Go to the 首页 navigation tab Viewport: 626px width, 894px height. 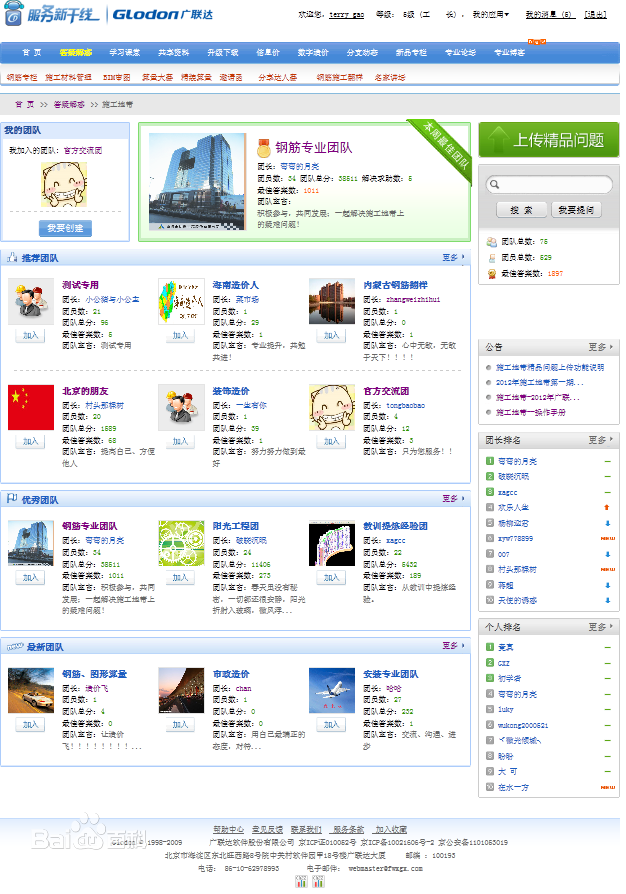point(32,52)
